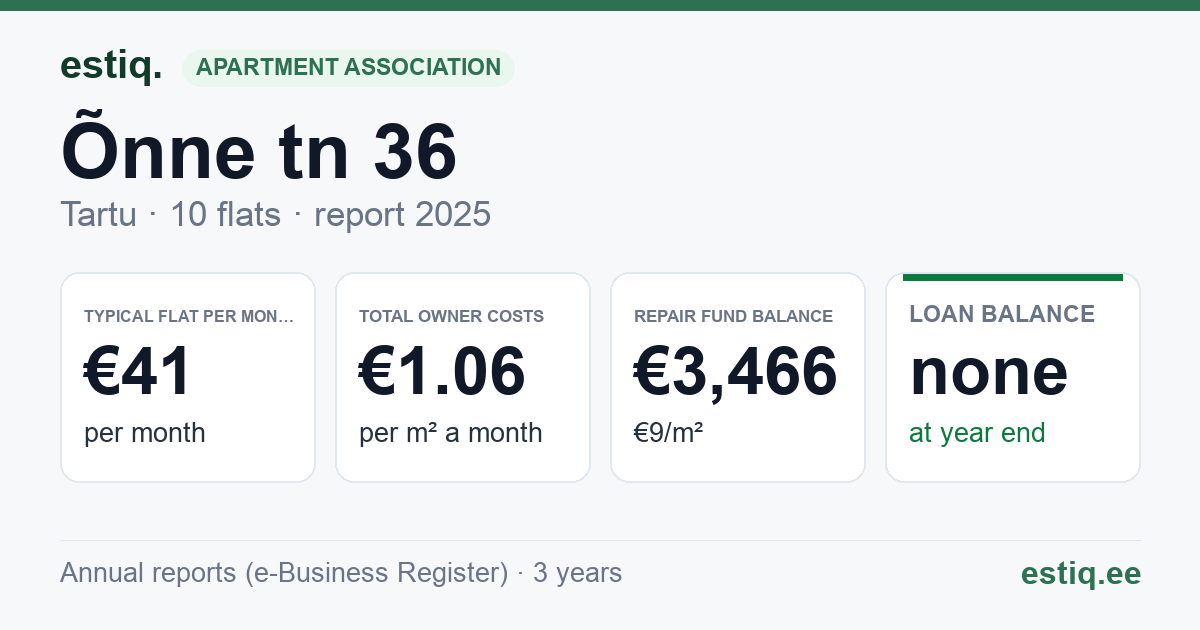Click the 'per month' caption under €41

coord(145,433)
